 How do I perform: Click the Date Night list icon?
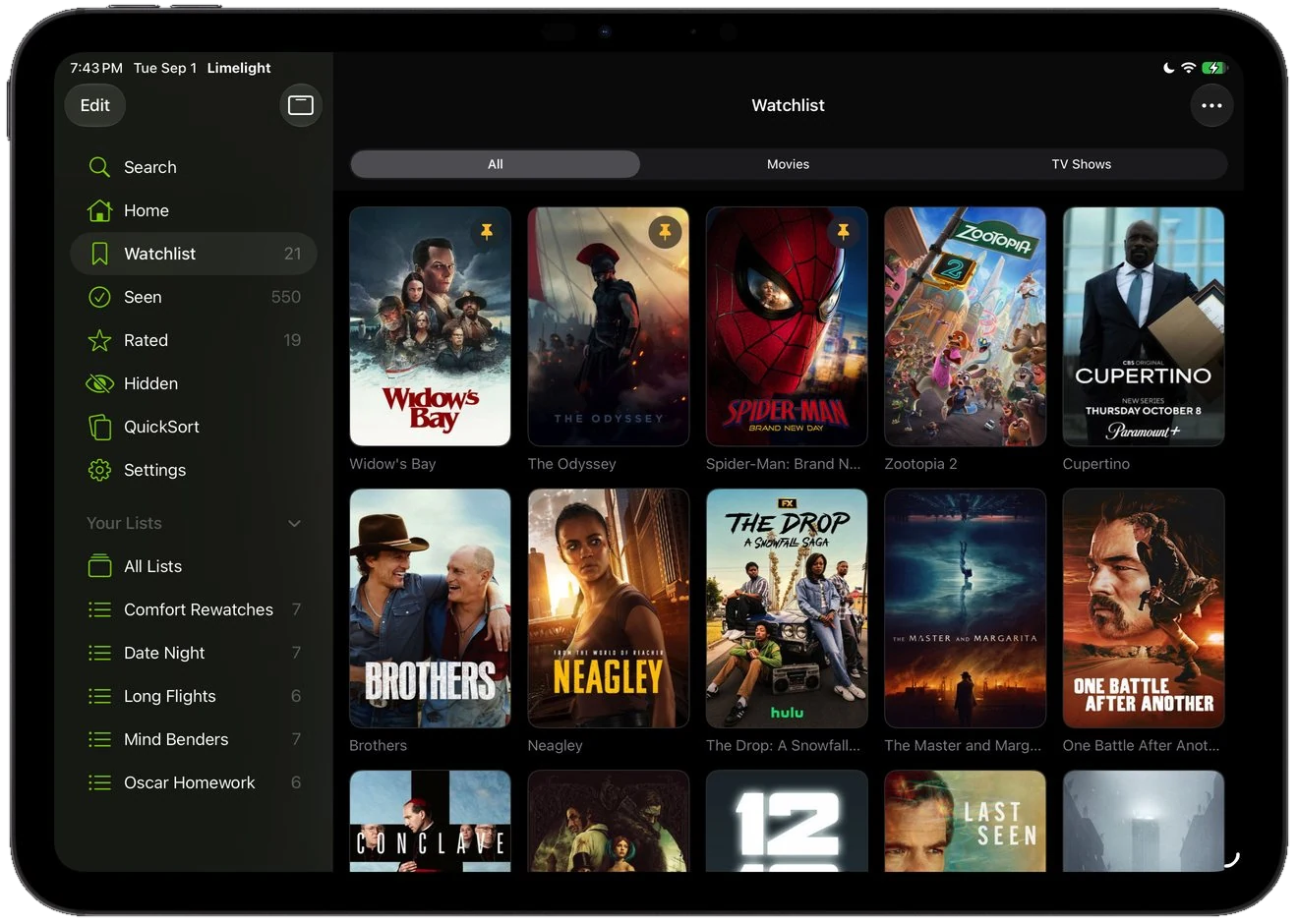coord(99,653)
